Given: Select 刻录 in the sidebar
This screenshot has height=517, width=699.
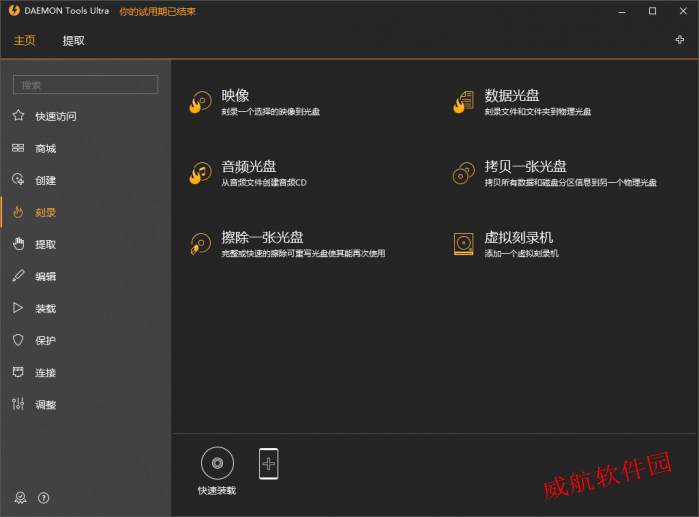Looking at the screenshot, I should click(45, 213).
